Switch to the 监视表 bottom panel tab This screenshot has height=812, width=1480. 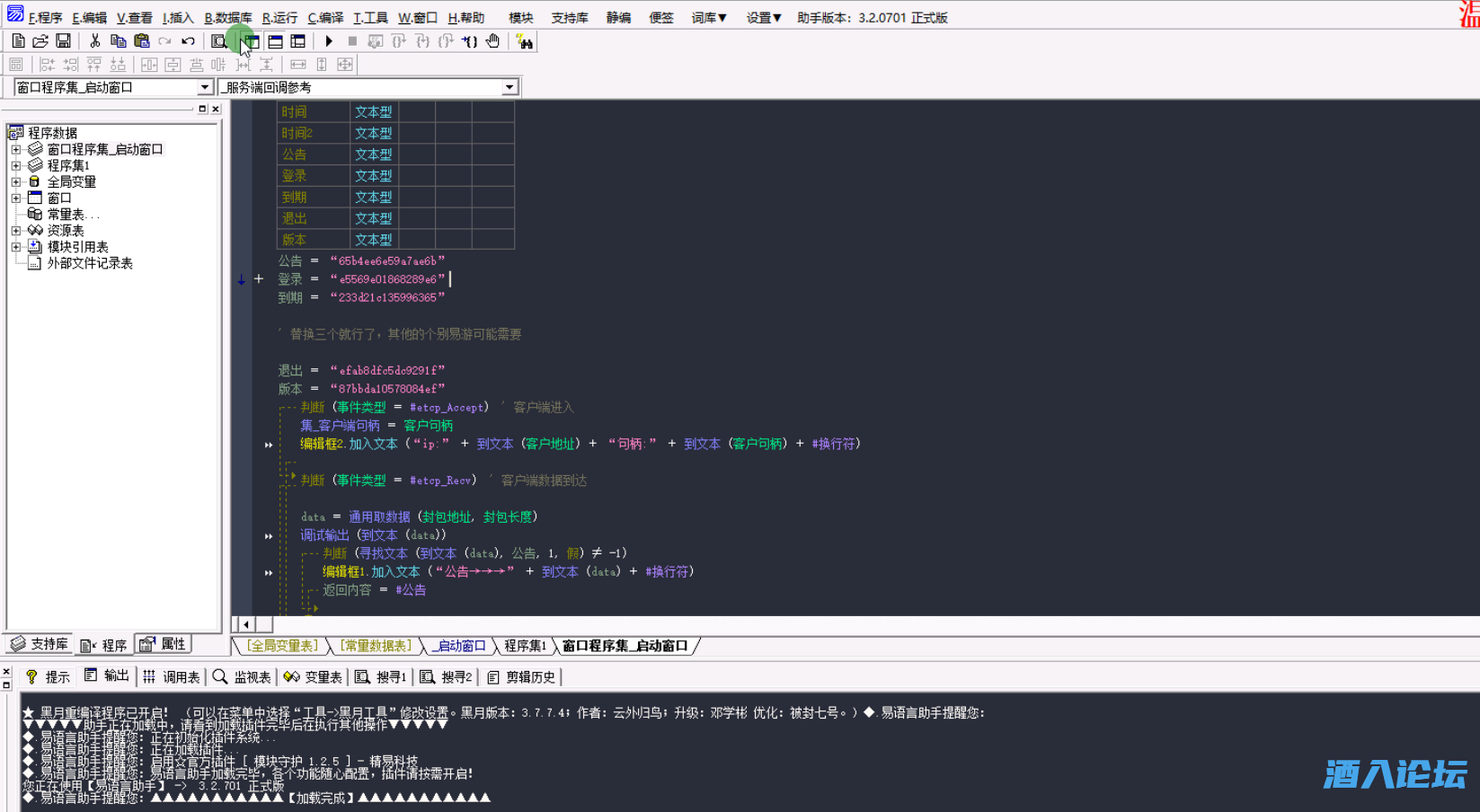[242, 677]
